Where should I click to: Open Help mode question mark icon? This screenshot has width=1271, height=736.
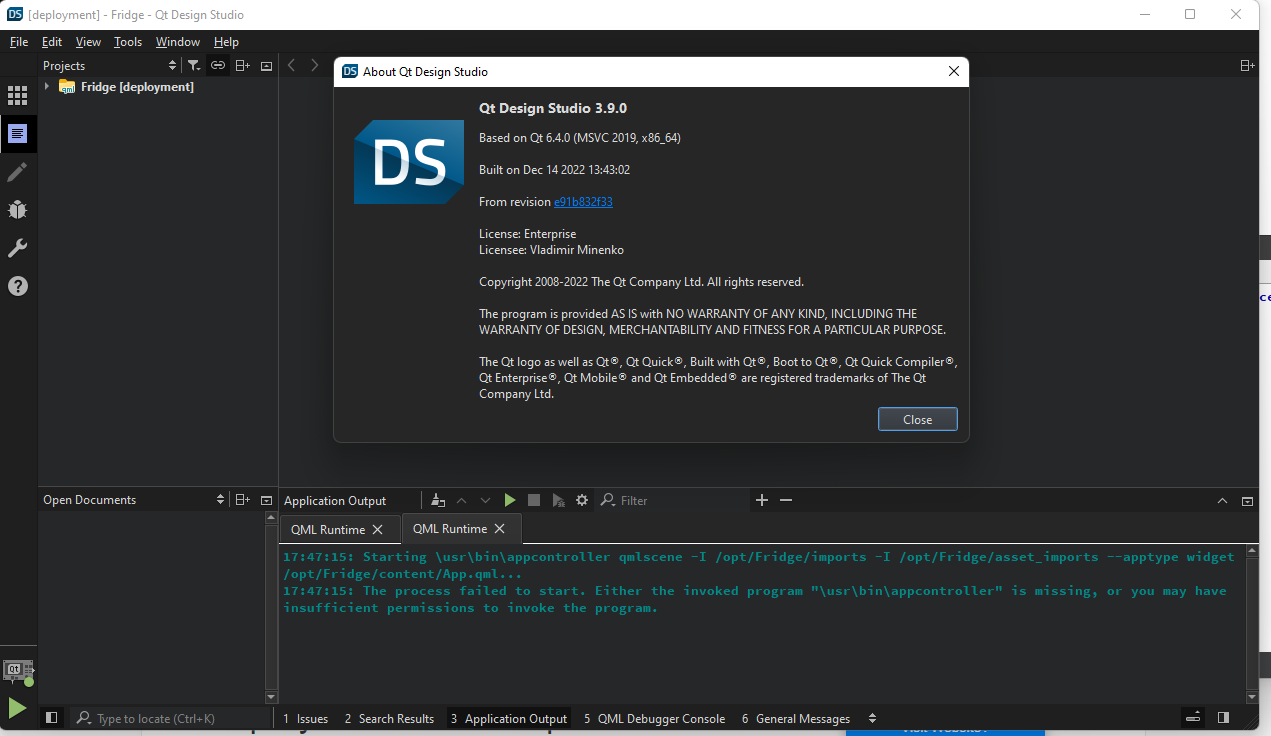(x=17, y=286)
